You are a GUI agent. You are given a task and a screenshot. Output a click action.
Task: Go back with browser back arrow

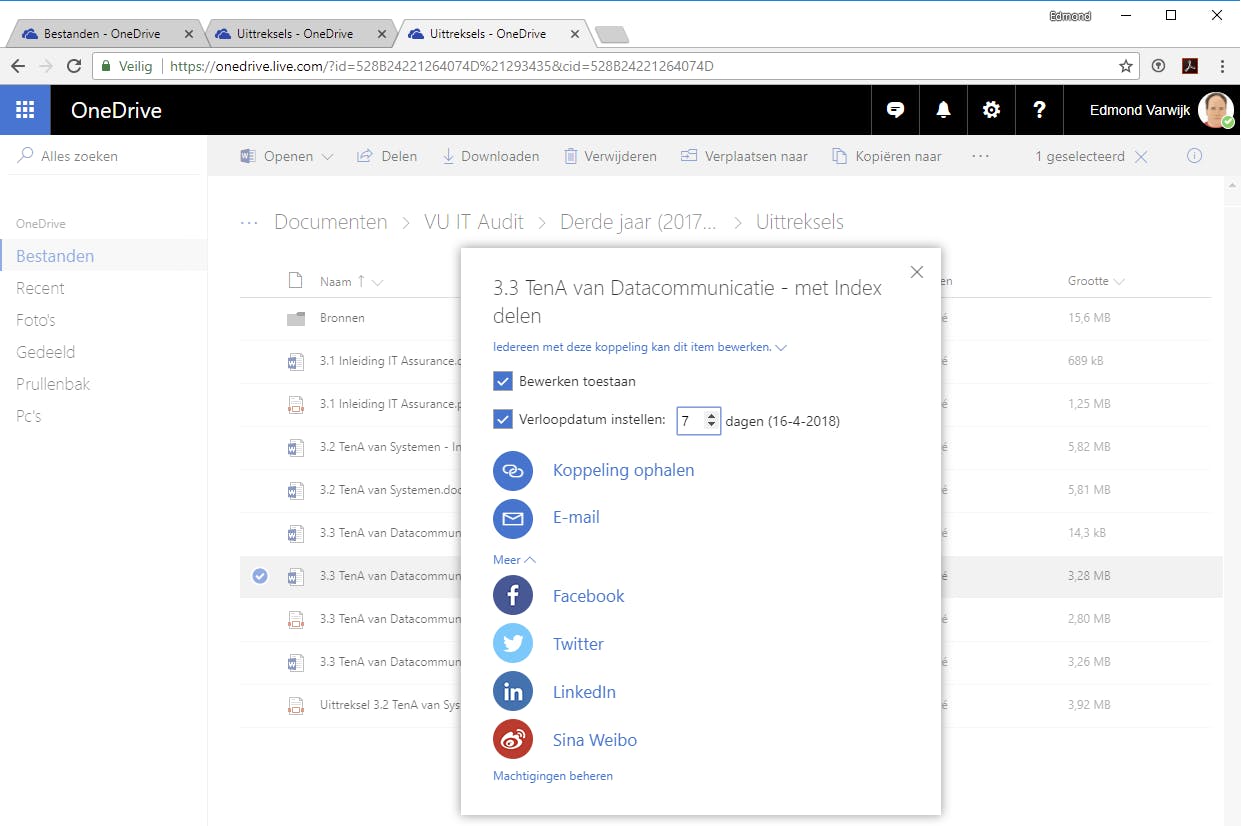click(x=18, y=66)
